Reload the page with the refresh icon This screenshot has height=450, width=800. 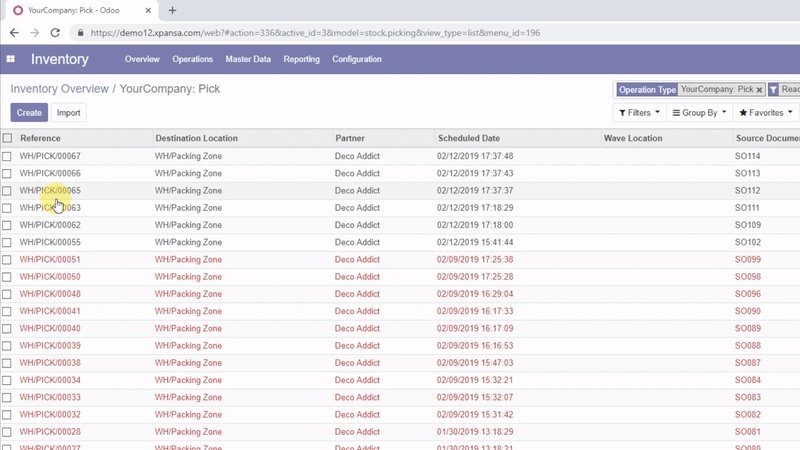55,33
